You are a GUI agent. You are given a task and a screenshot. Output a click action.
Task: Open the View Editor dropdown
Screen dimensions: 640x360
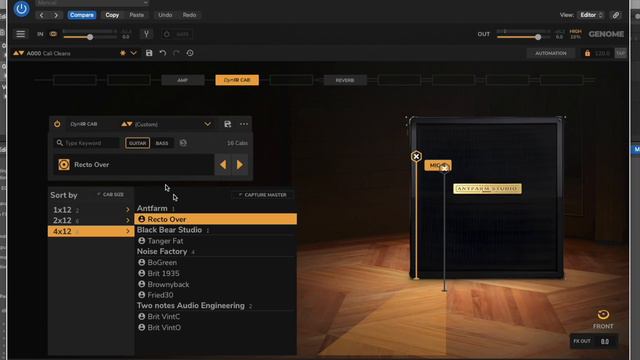click(x=591, y=15)
